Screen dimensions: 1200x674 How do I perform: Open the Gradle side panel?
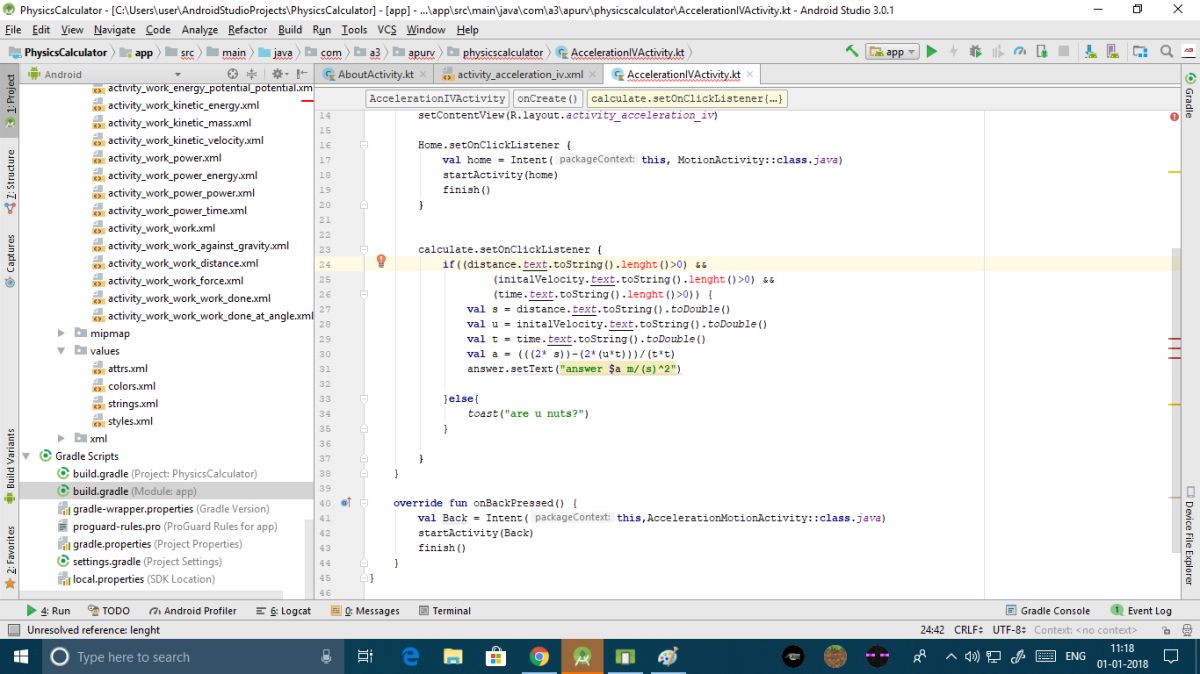1190,93
